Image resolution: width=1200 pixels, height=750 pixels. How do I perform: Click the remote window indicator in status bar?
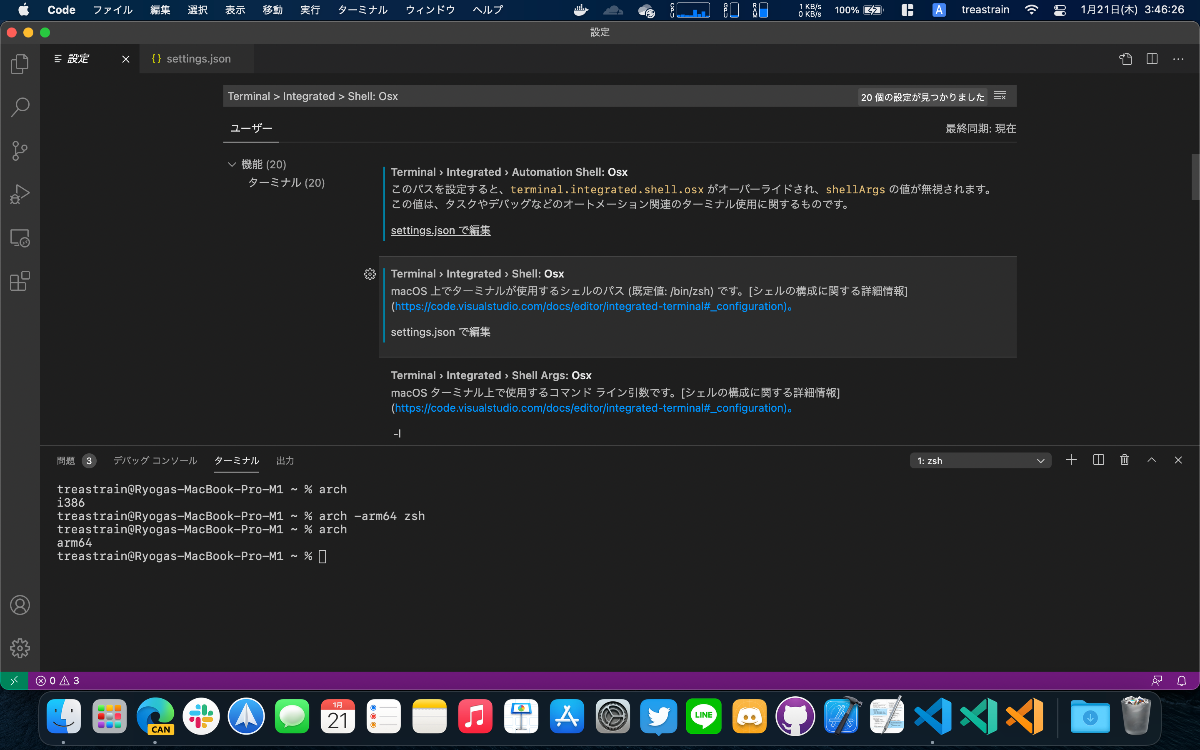click(x=14, y=680)
